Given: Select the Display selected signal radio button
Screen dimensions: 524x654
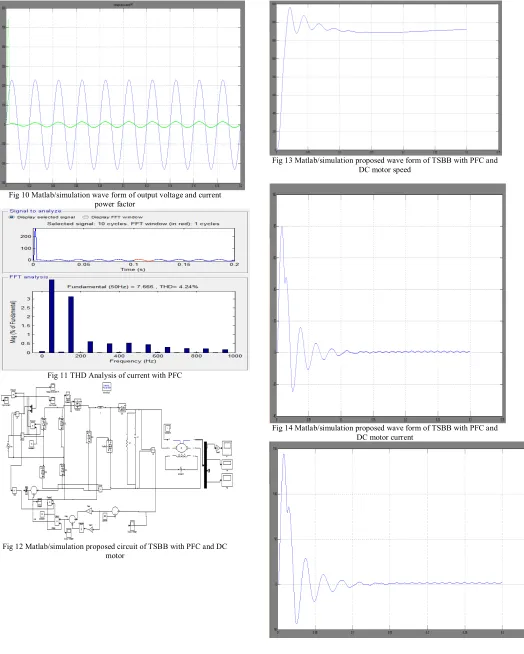Looking at the screenshot, I should coord(12,217).
